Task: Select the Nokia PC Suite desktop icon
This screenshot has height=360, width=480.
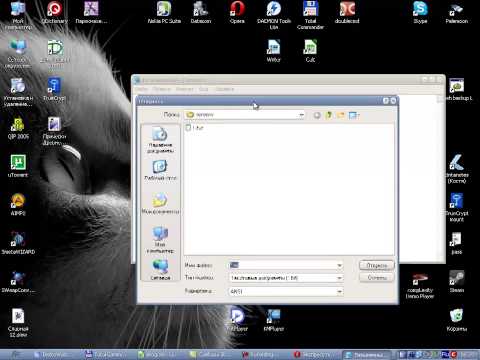Action: coord(164,13)
